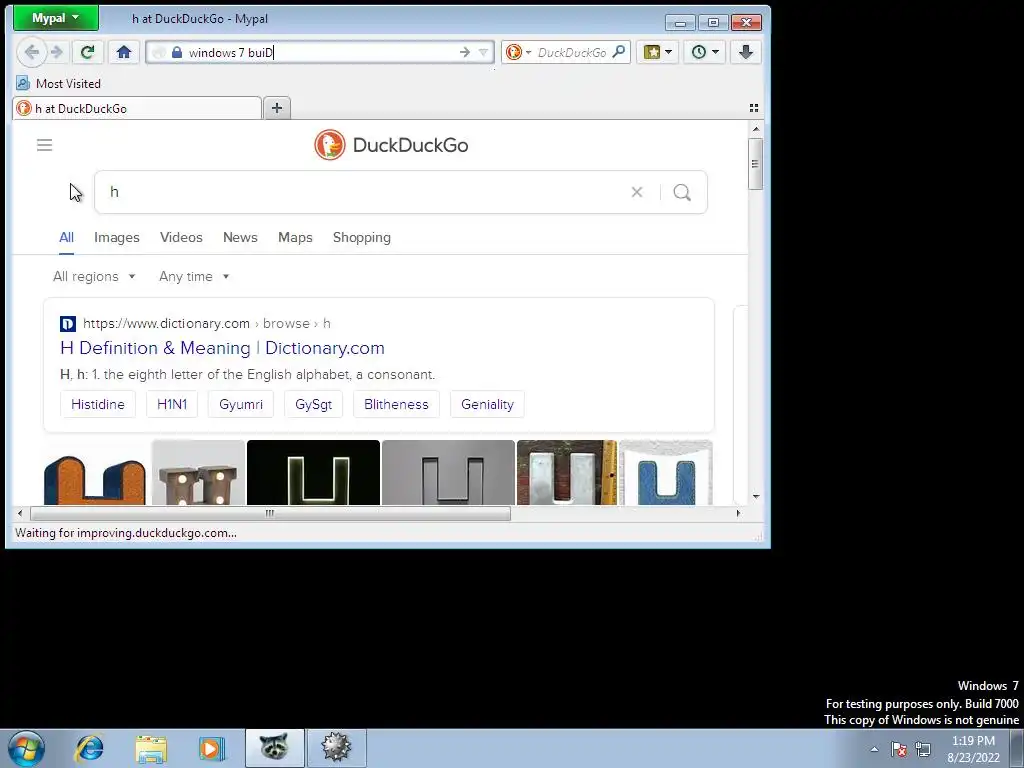The height and width of the screenshot is (768, 1024).
Task: Show hidden system tray icons
Action: click(x=874, y=749)
